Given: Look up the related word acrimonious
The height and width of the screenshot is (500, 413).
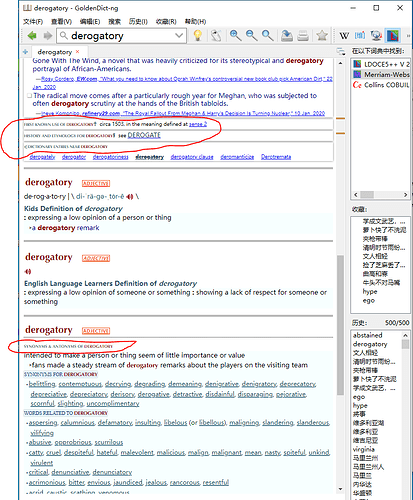Looking at the screenshot, I should [47, 482].
